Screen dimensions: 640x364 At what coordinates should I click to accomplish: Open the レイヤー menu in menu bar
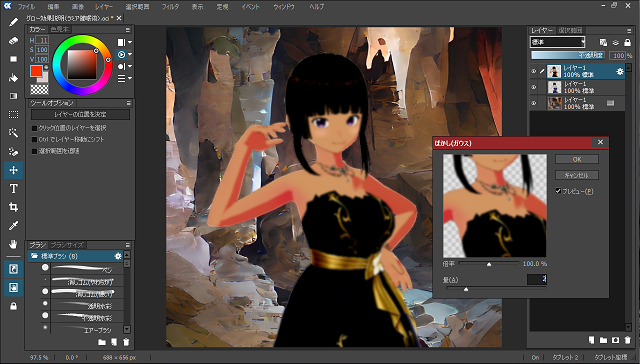click(104, 7)
